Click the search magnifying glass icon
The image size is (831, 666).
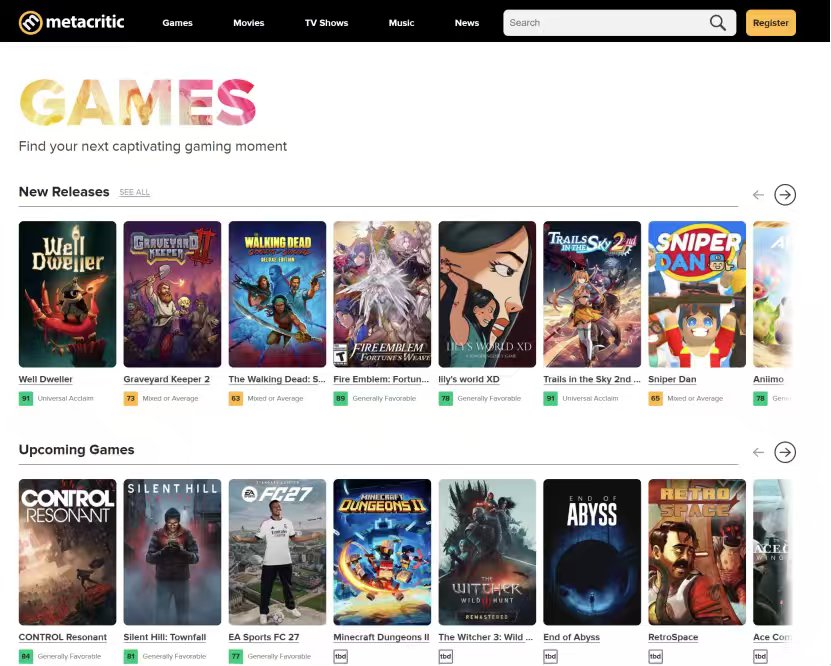[718, 23]
